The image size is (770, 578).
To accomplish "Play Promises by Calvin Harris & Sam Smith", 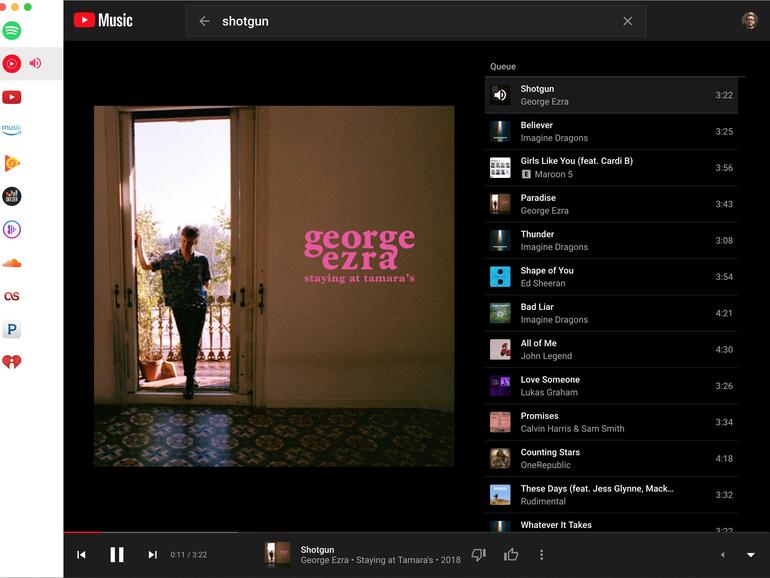I will point(611,422).
